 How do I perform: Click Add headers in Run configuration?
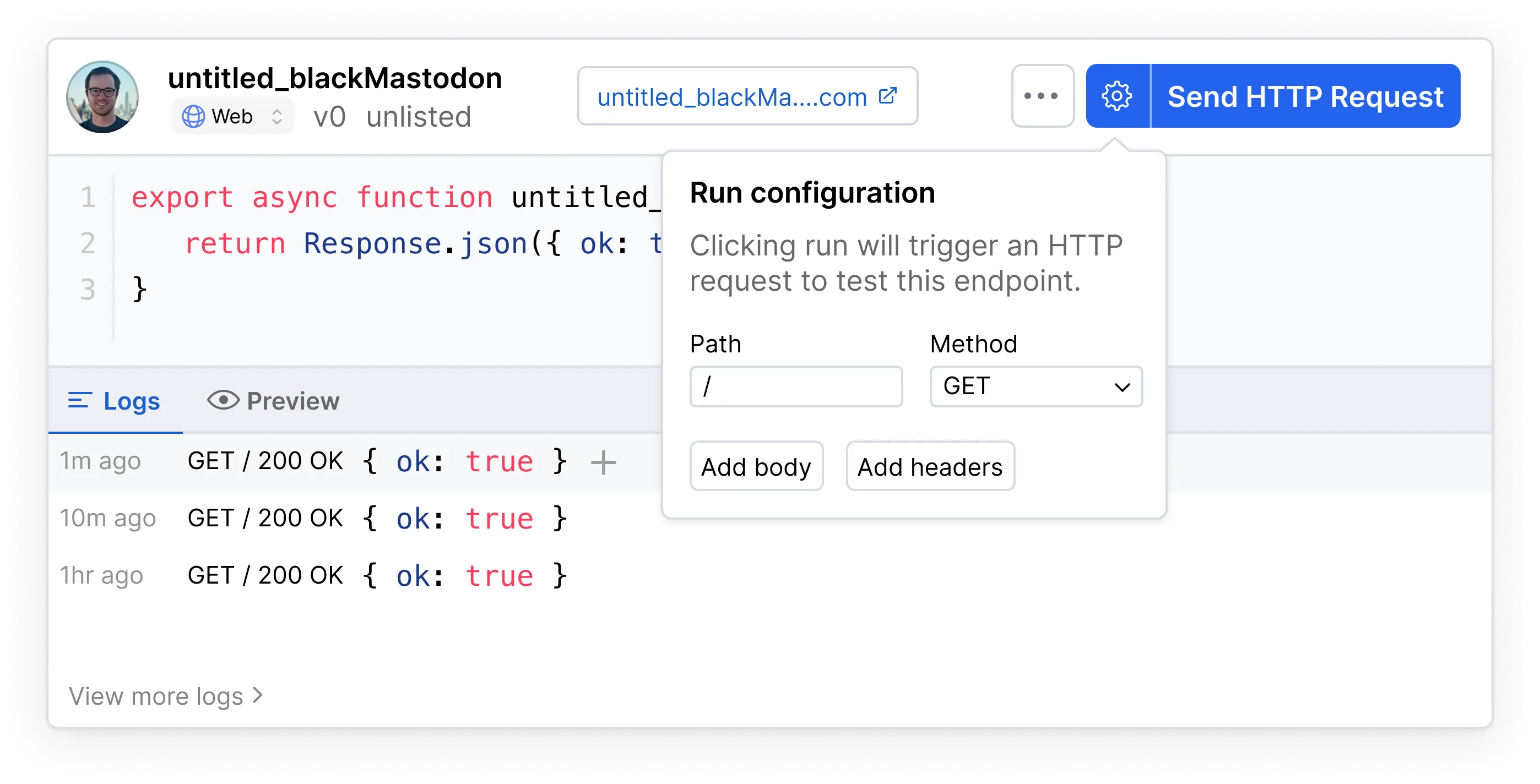[929, 466]
